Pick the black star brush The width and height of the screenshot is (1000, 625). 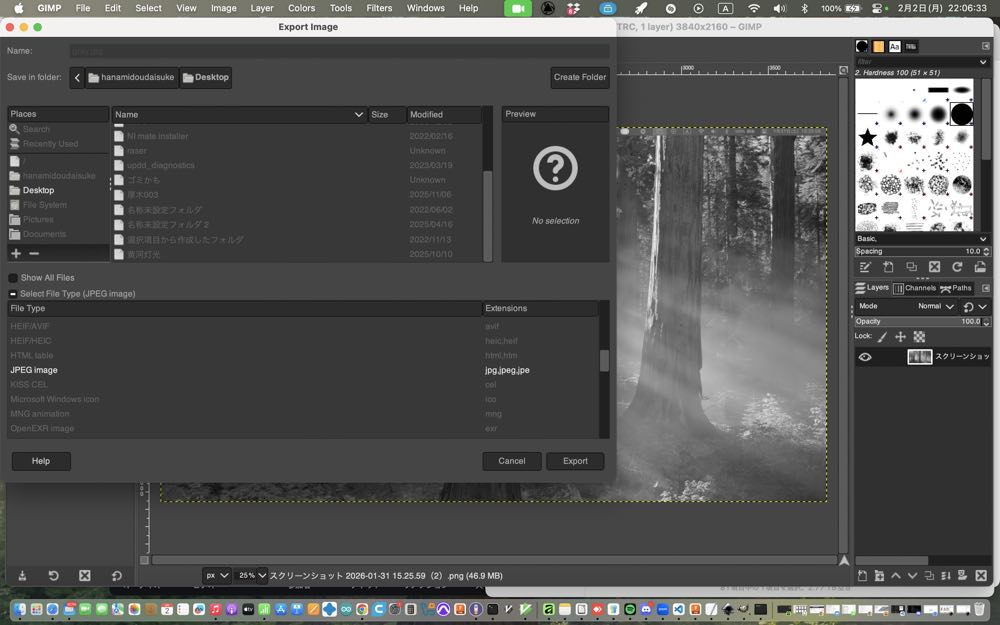pyautogui.click(x=867, y=137)
